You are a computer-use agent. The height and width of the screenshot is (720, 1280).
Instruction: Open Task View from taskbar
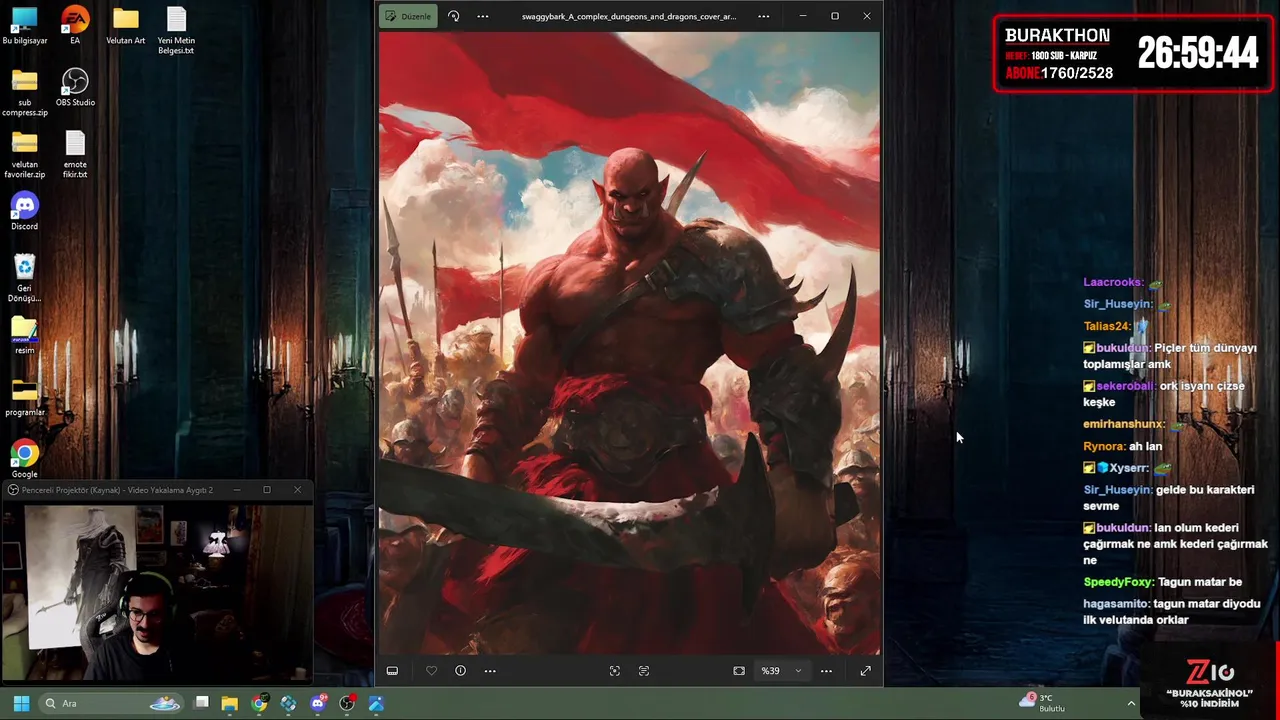(201, 703)
